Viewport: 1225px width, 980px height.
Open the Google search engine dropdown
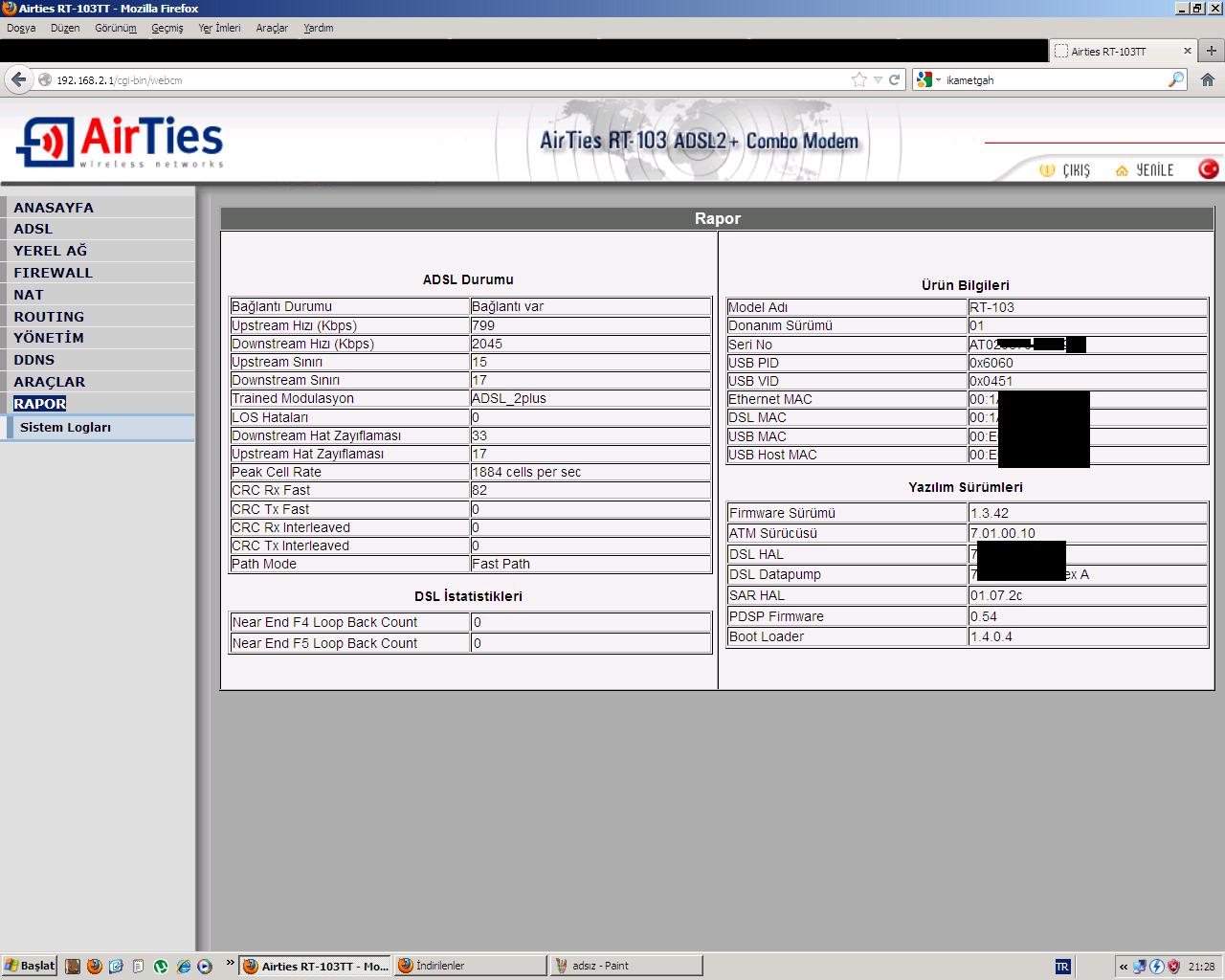[928, 79]
